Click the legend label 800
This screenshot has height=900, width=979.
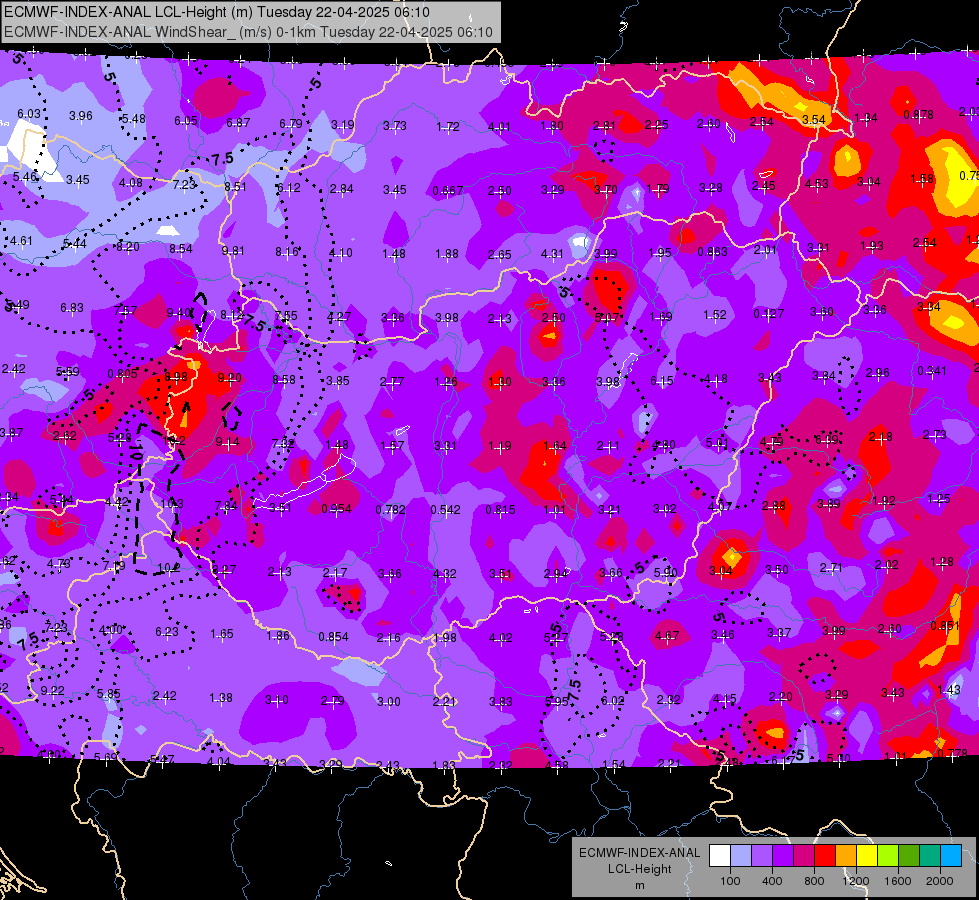pyautogui.click(x=814, y=881)
